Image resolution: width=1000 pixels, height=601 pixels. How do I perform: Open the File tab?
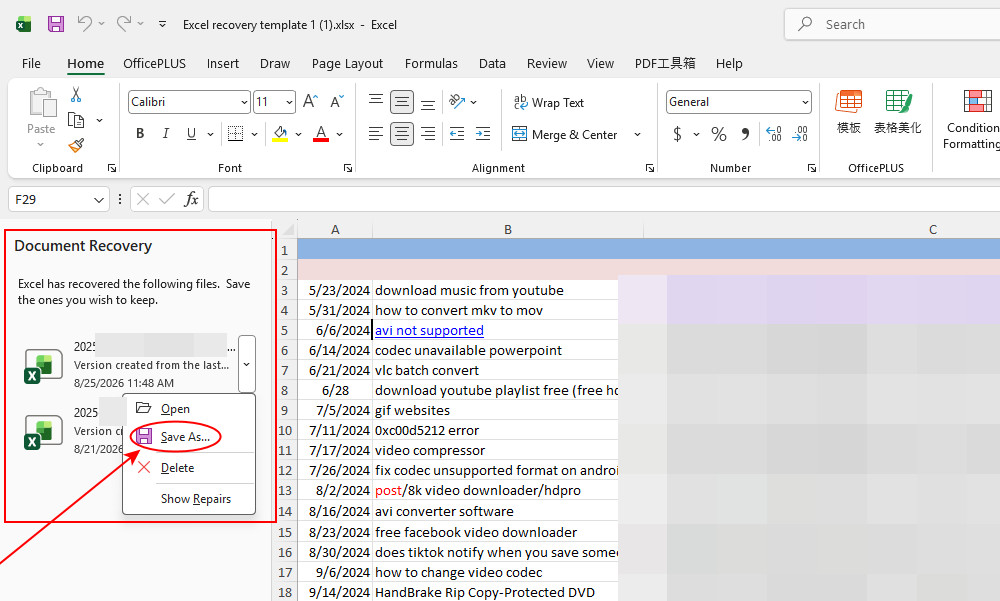31,63
